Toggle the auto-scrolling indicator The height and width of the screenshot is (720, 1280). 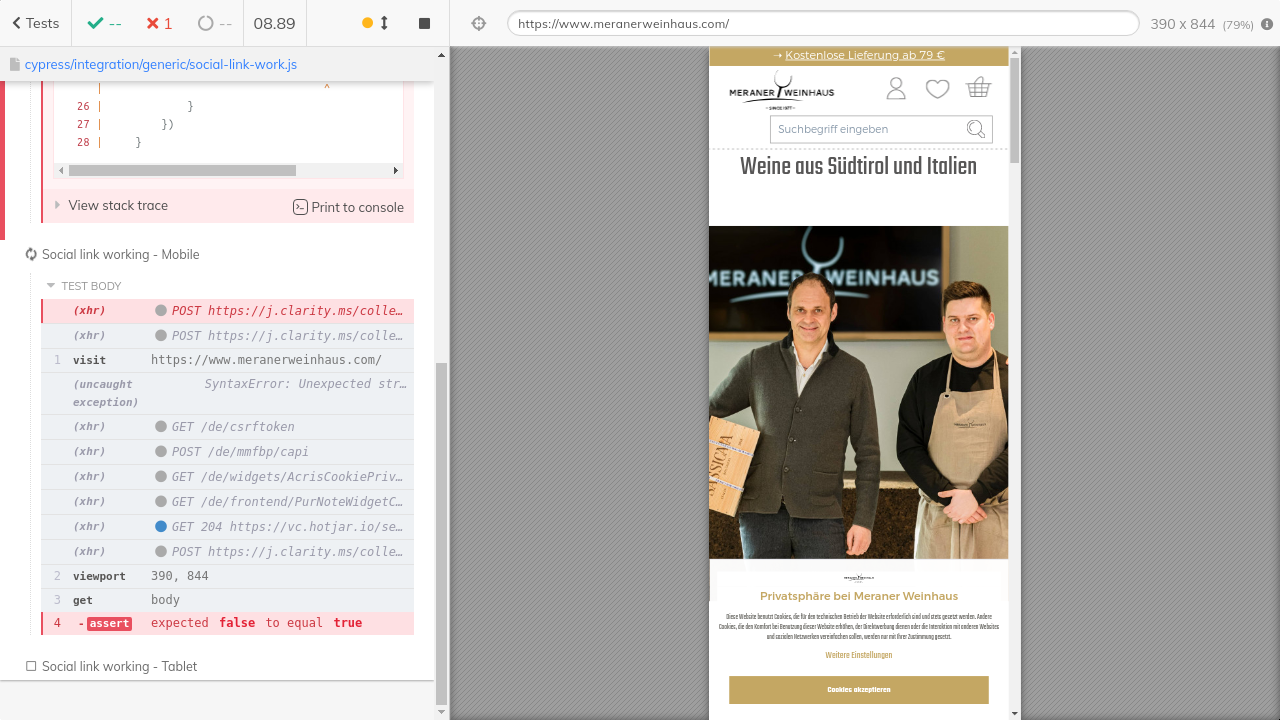(375, 23)
